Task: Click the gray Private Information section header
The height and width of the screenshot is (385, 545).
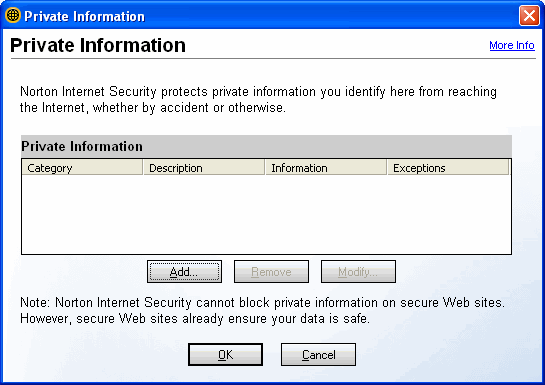Action: pyautogui.click(x=266, y=146)
